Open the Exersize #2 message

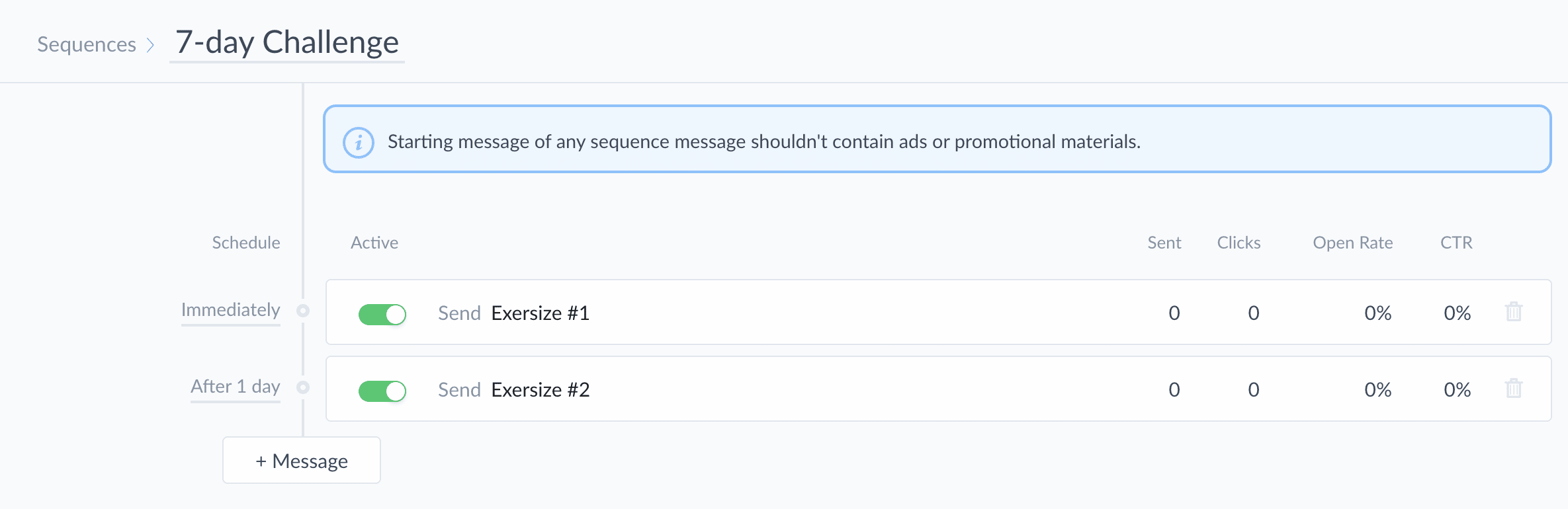click(x=541, y=389)
